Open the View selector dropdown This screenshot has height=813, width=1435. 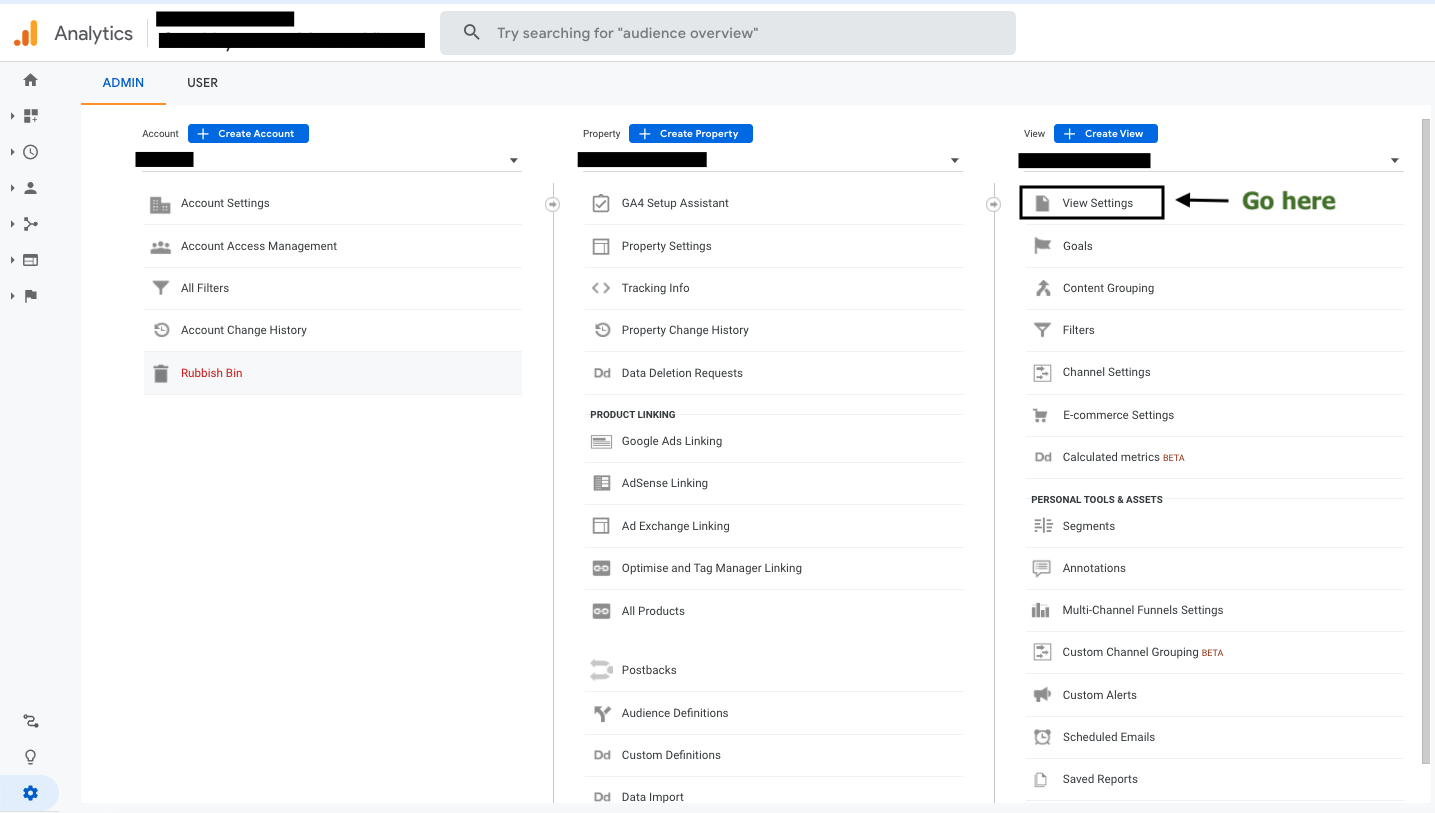click(1210, 160)
